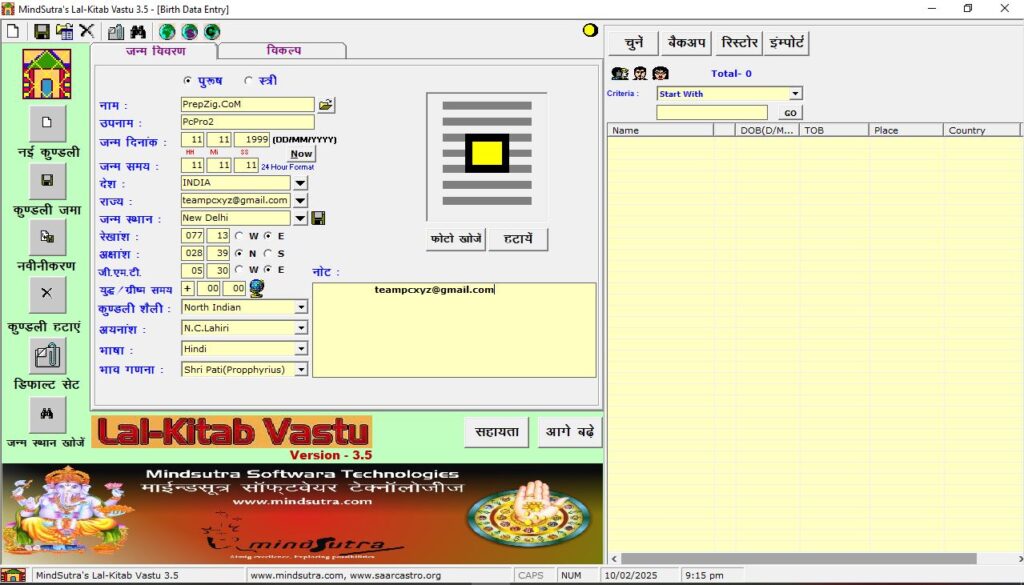Open the Start With criteria dropdown
This screenshot has width=1024, height=585.
795,93
